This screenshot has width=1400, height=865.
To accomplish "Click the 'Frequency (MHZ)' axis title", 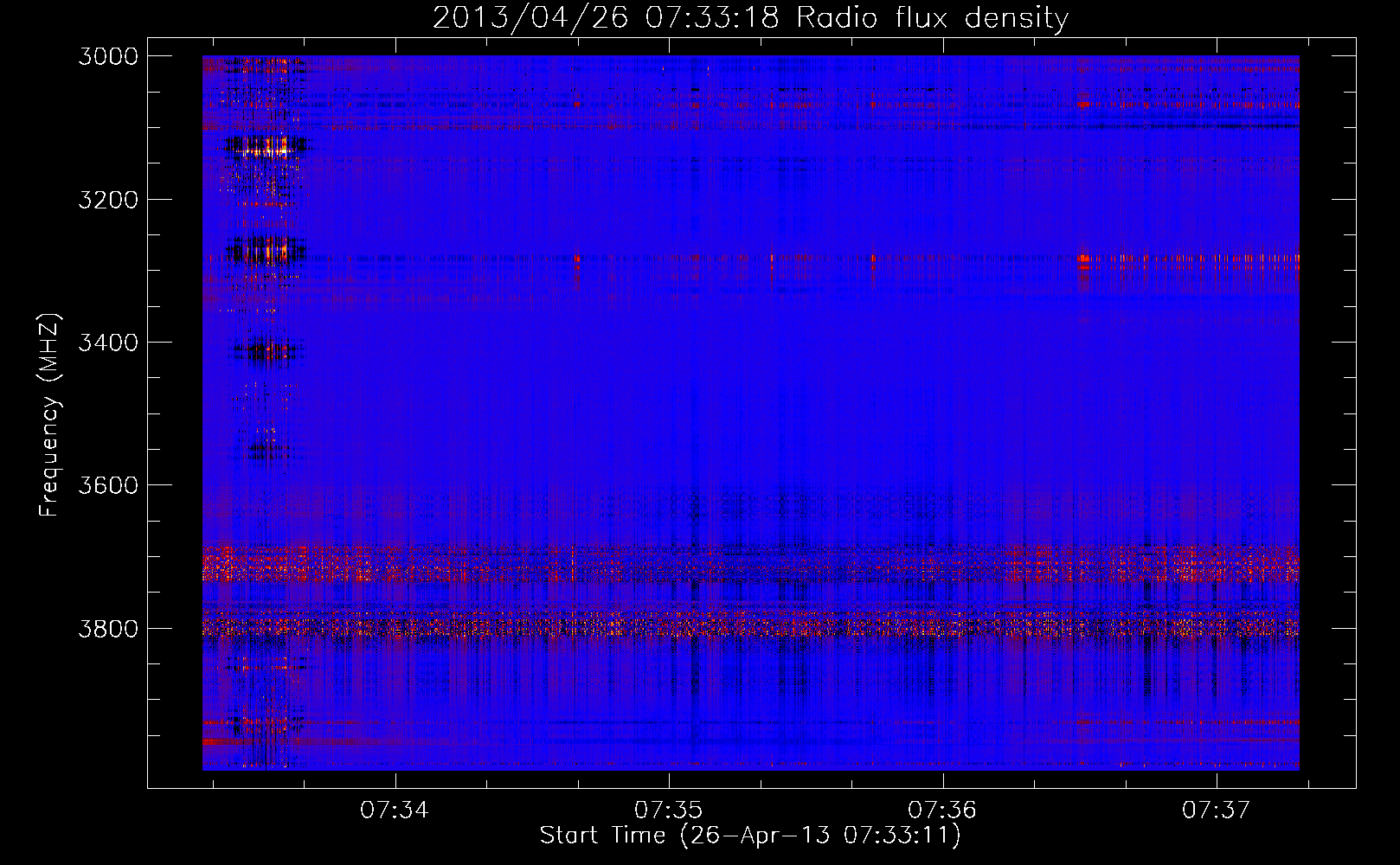I will pos(49,415).
